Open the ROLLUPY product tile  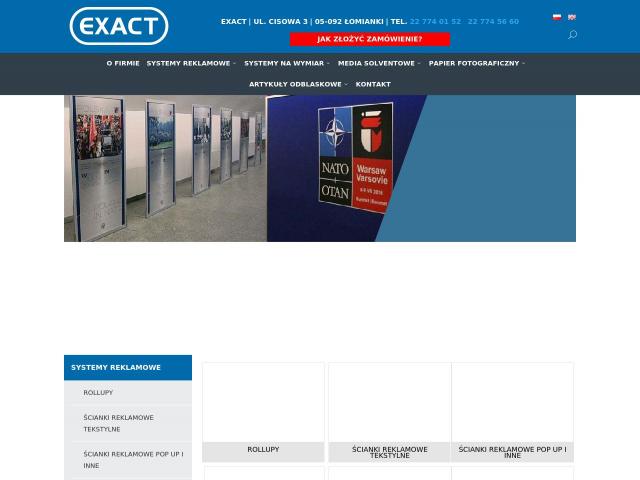[263, 411]
